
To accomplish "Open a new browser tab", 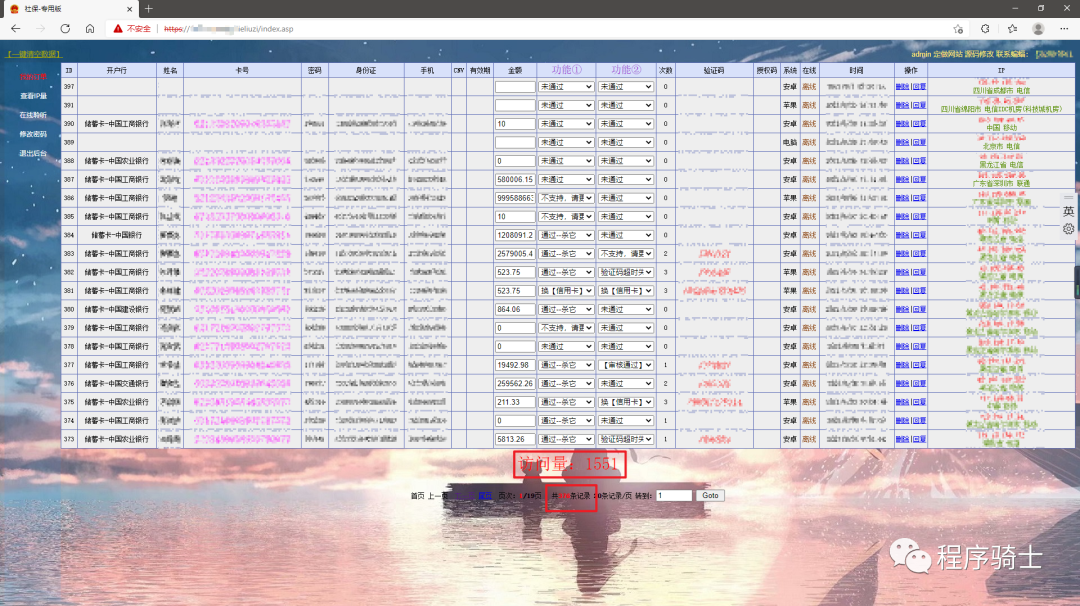I will click(x=149, y=9).
